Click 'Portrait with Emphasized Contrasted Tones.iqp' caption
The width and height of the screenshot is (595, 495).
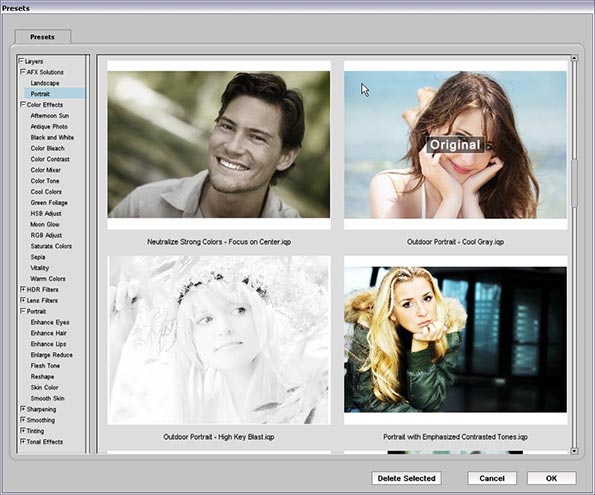(455, 437)
